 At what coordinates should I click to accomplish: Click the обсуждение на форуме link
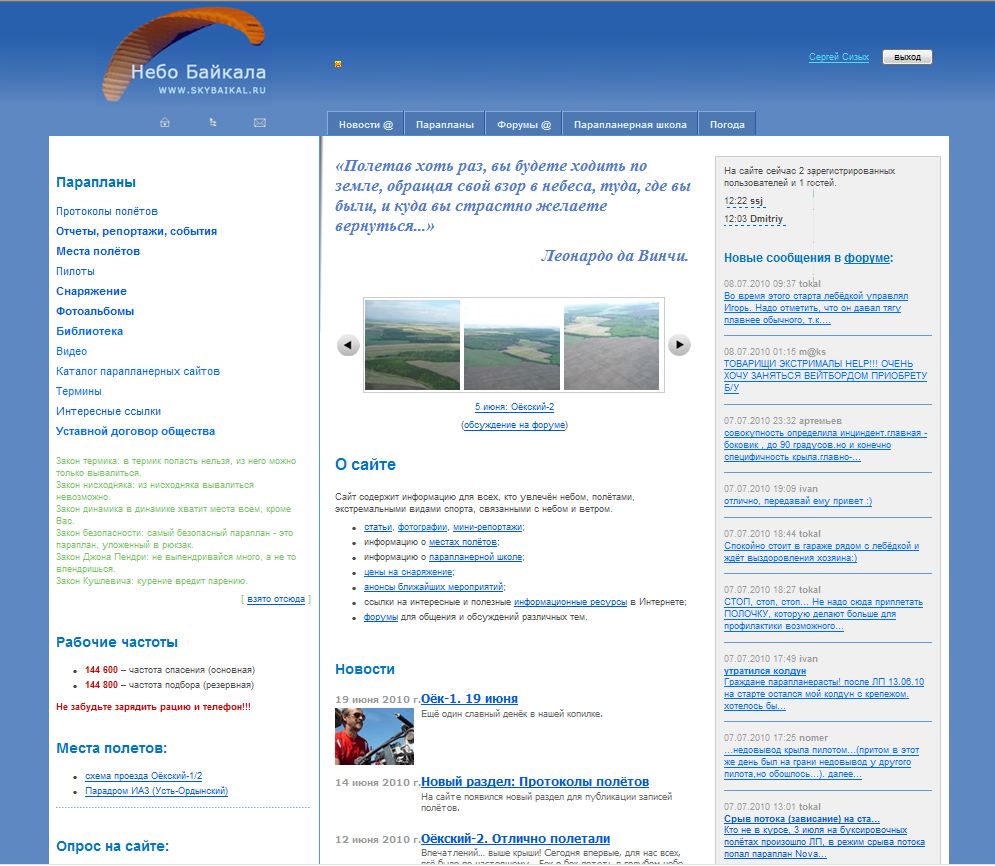tap(514, 425)
